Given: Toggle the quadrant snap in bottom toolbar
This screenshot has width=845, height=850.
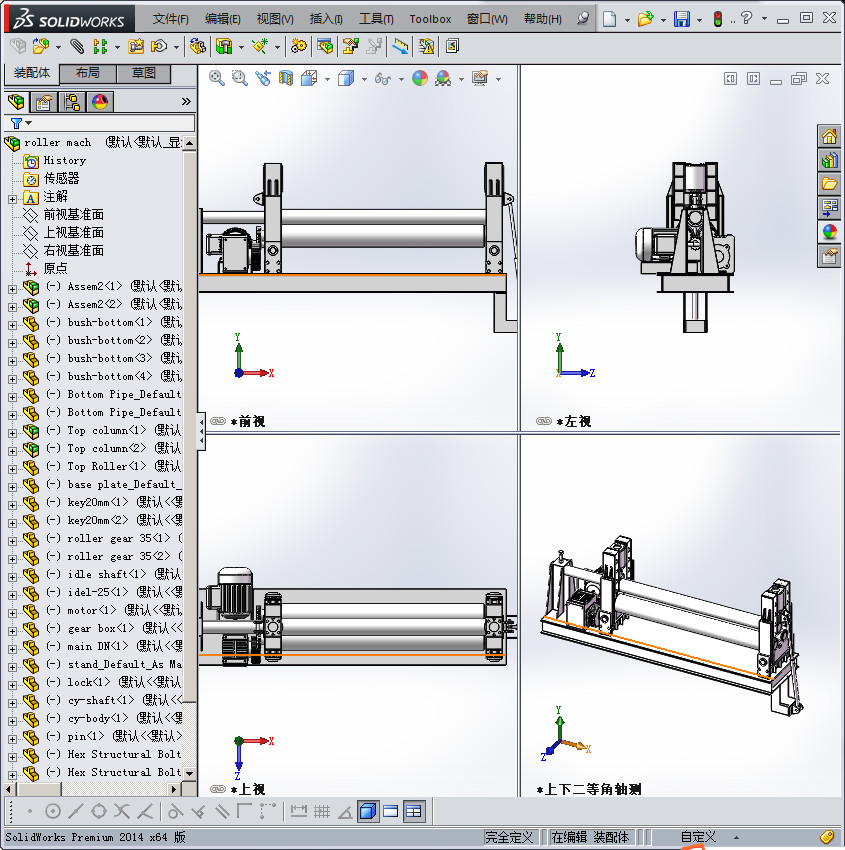Looking at the screenshot, I should 99,812.
